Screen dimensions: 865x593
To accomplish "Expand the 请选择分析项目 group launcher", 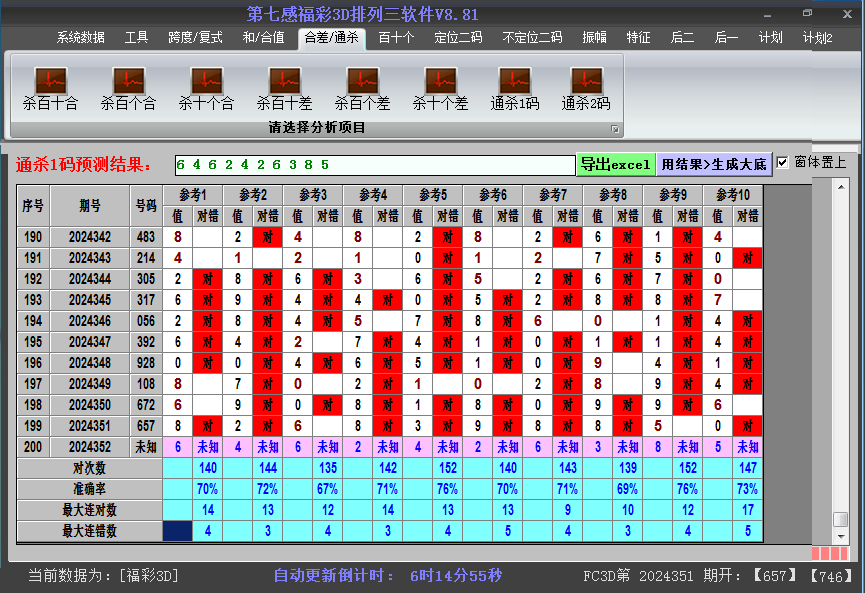I will (x=615, y=129).
